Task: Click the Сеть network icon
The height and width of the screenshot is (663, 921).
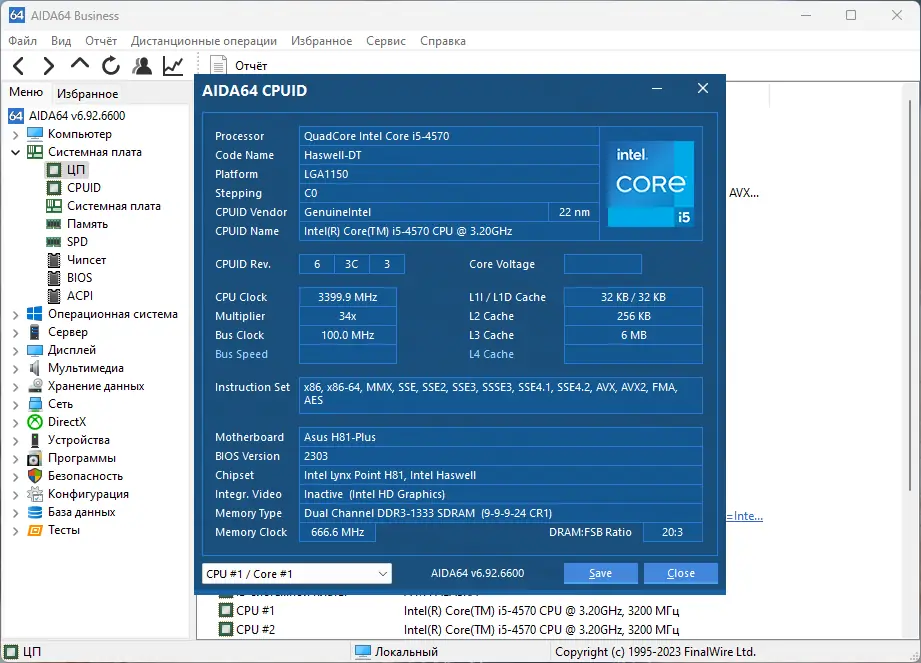Action: pos(35,404)
